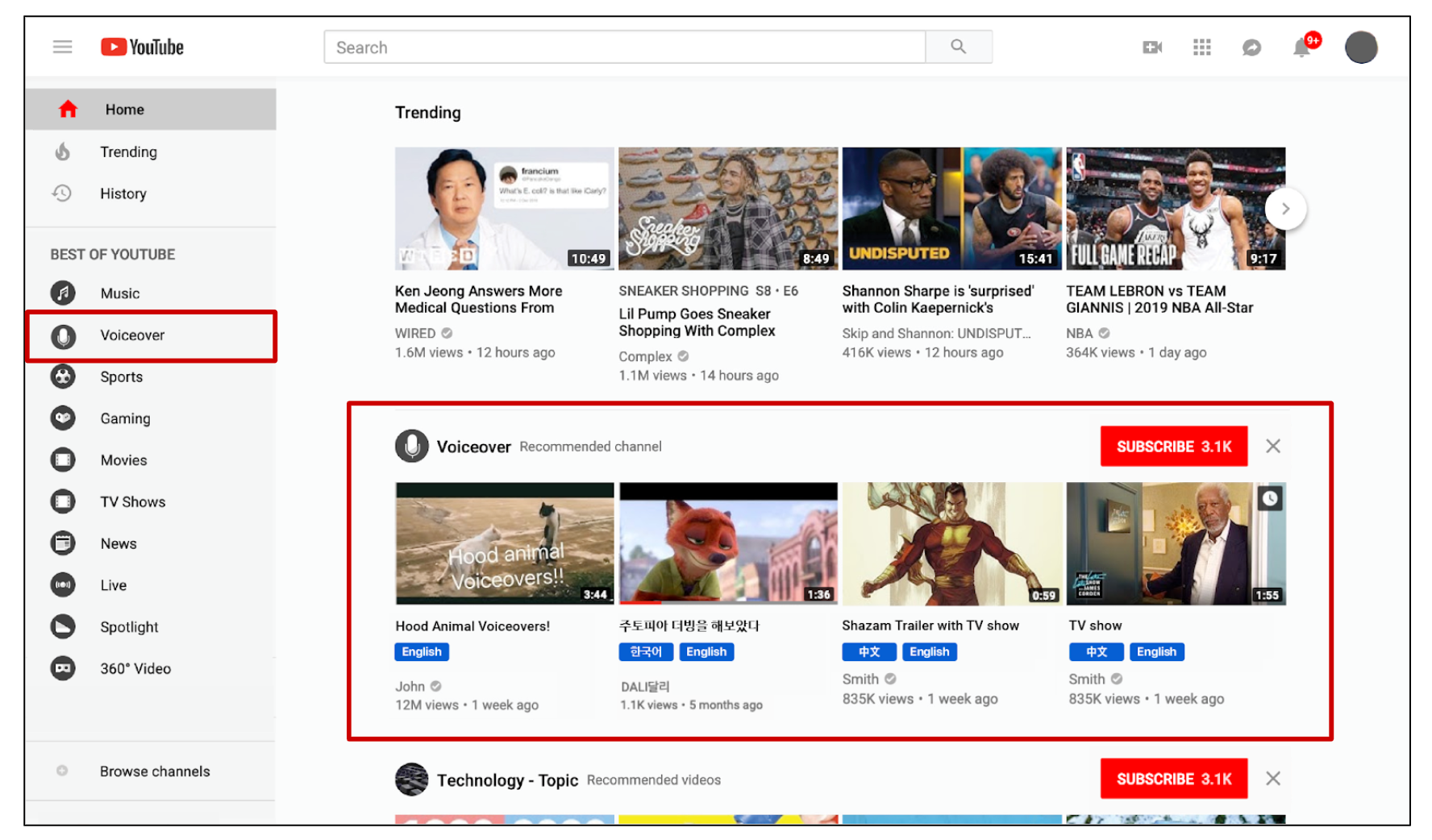This screenshot has height=840, width=1432.
Task: Select Gaming under Best of YouTube
Action: [x=151, y=418]
